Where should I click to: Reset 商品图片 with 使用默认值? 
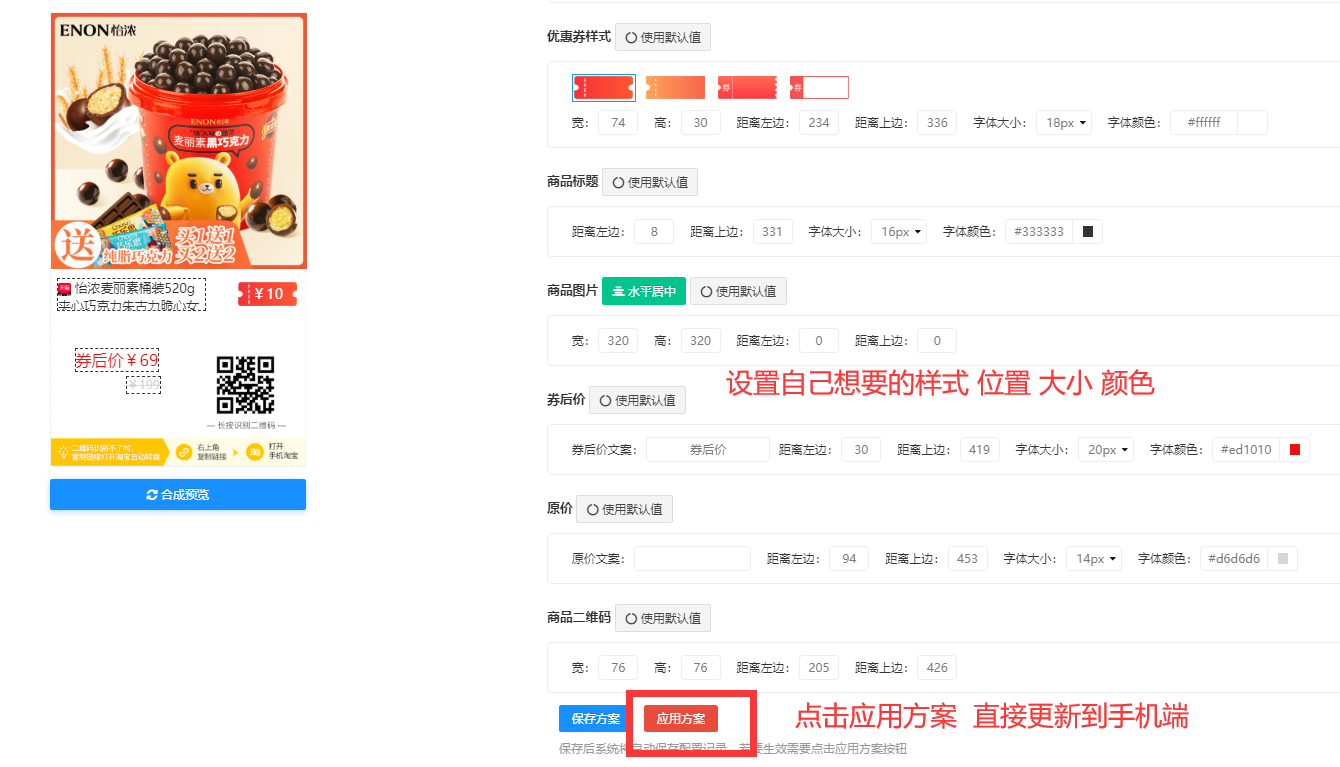738,291
